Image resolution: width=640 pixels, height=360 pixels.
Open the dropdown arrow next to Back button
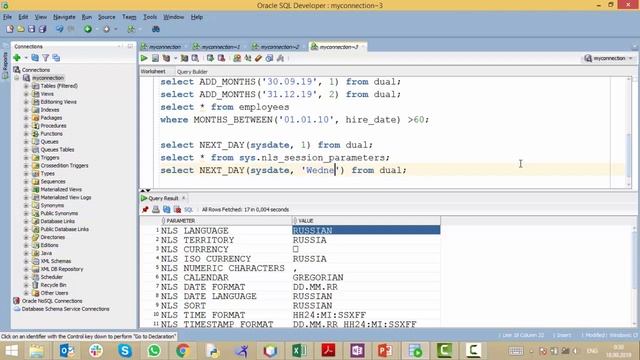coord(97,29)
